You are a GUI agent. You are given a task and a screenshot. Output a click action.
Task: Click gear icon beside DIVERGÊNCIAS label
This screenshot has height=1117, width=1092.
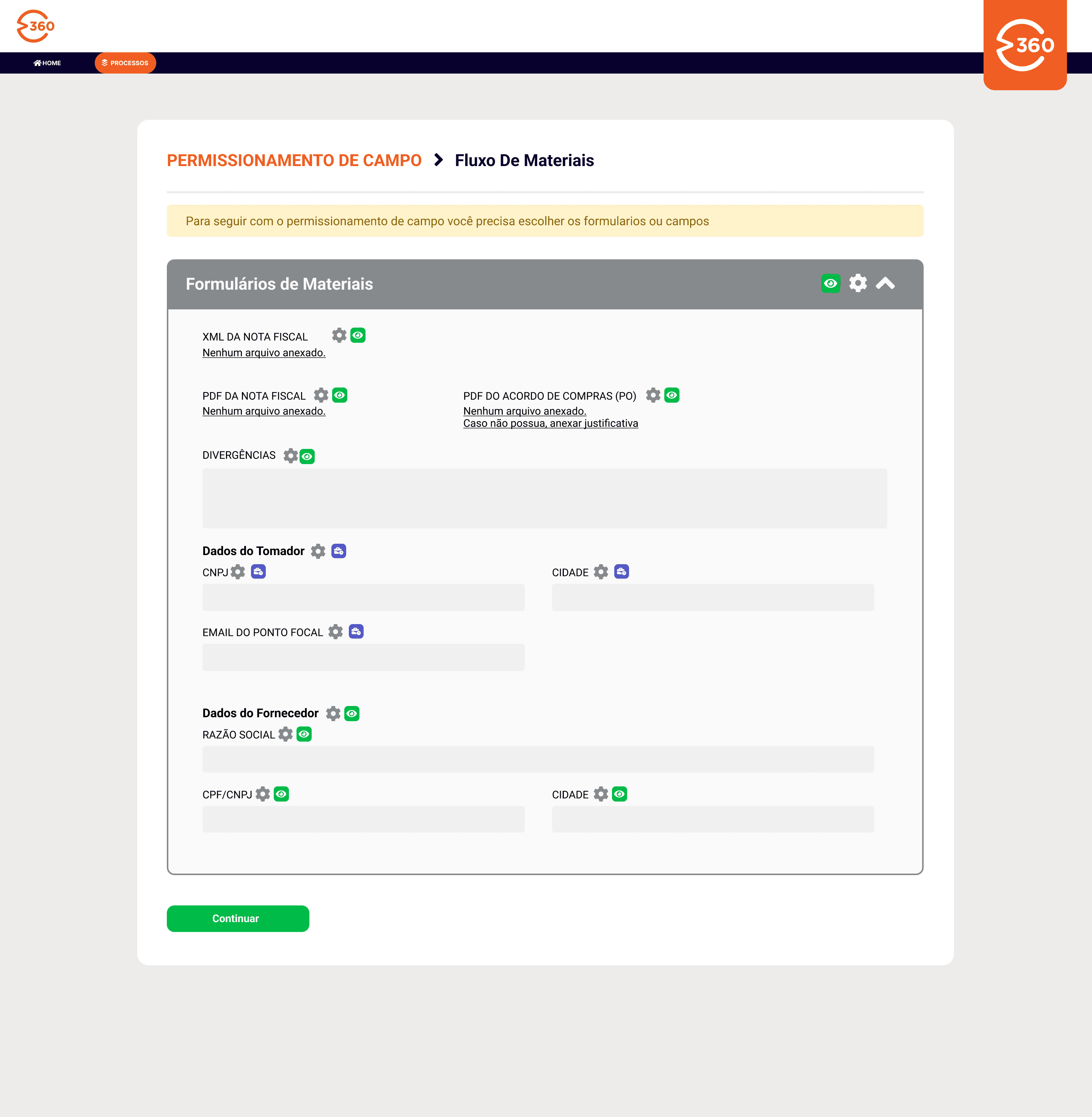coord(291,456)
